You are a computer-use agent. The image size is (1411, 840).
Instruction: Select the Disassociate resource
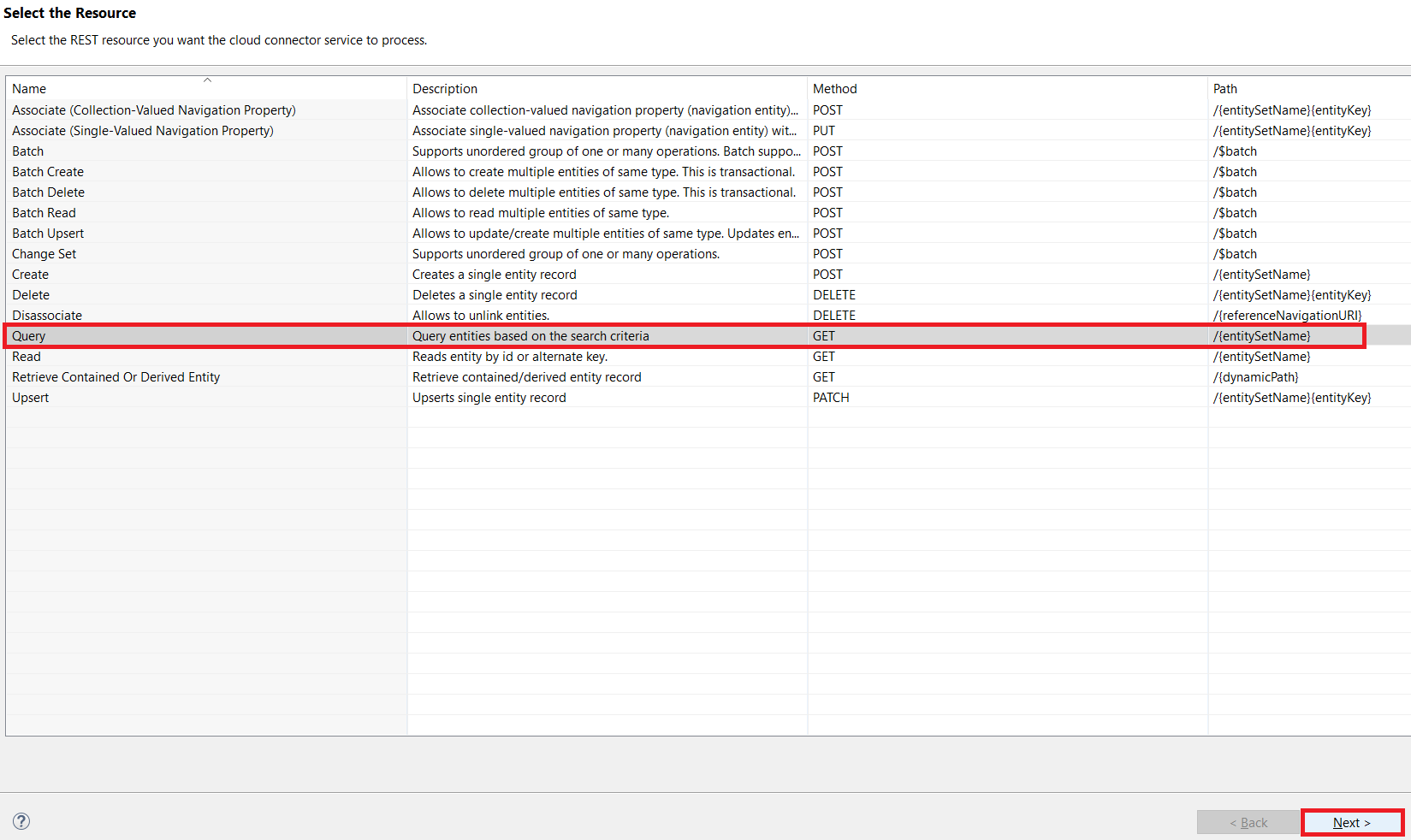47,316
